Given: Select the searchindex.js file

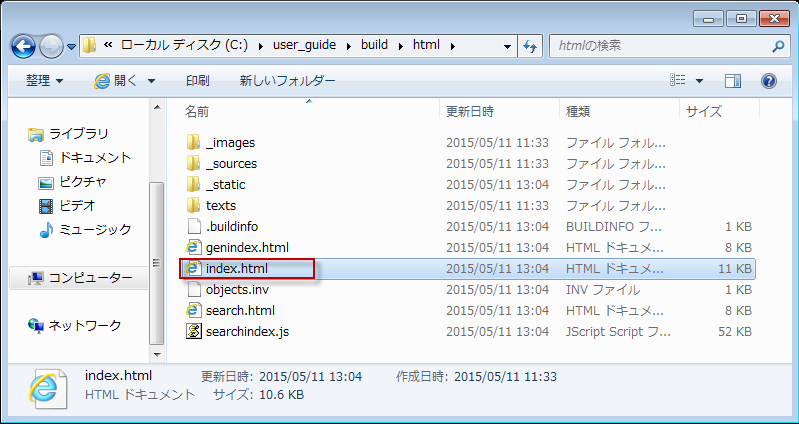Looking at the screenshot, I should (248, 332).
